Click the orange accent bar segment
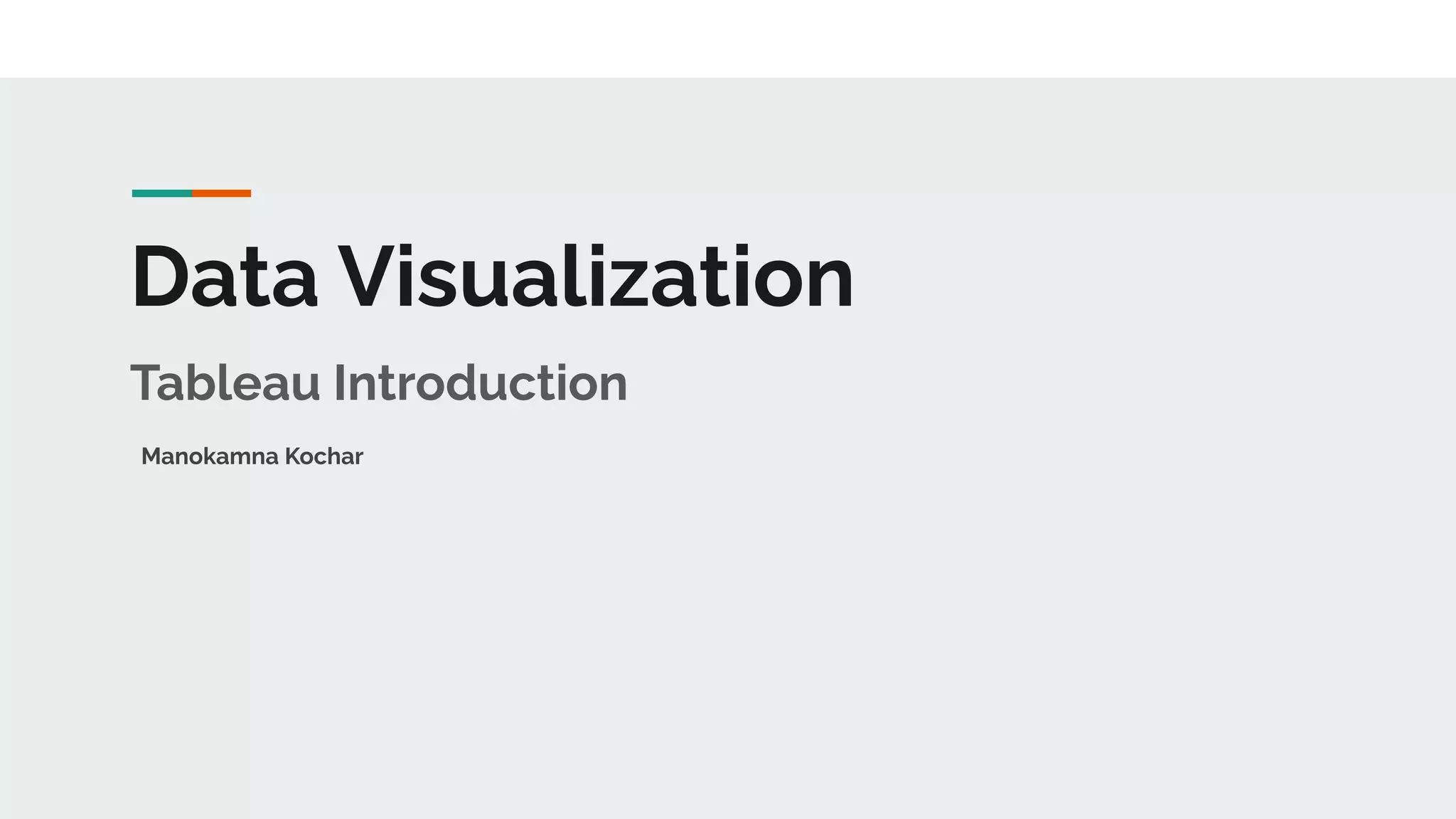 221,193
